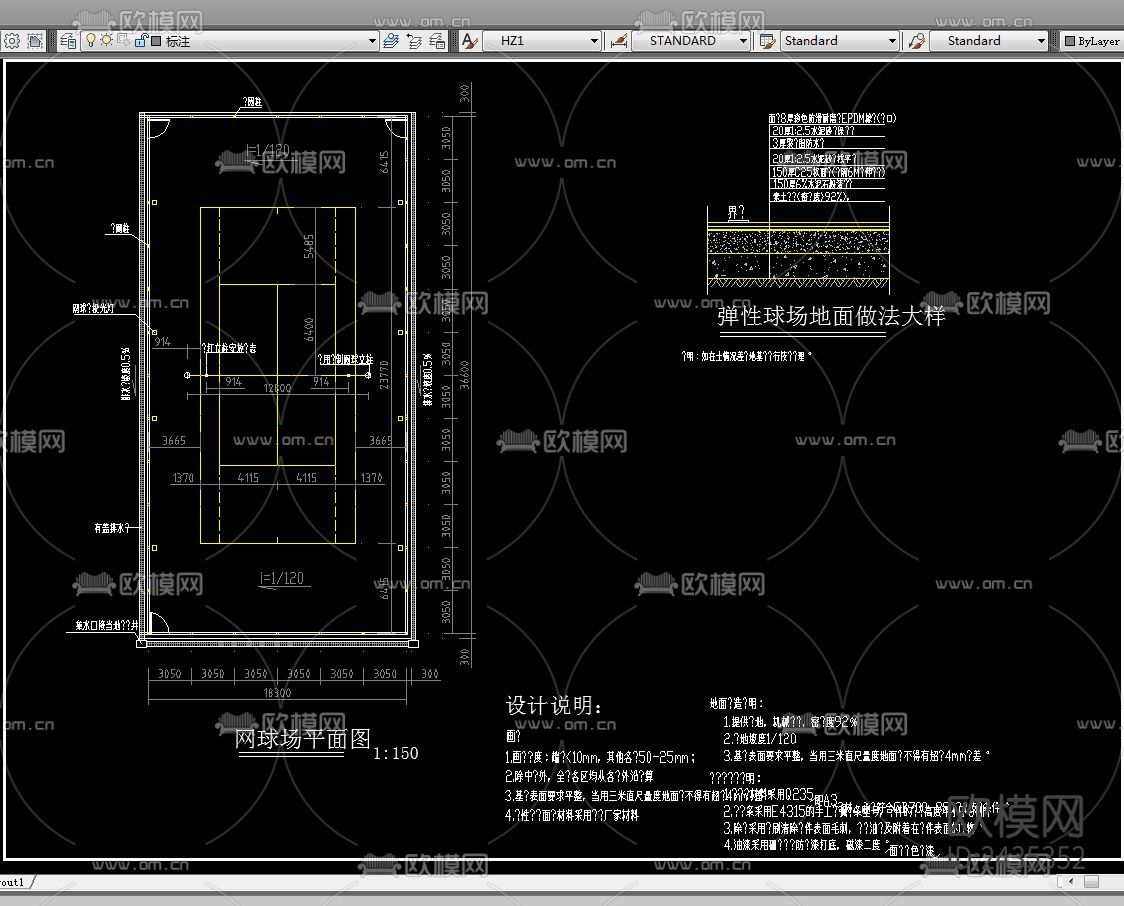Click the 12800 dimension near the net

pos(277,388)
